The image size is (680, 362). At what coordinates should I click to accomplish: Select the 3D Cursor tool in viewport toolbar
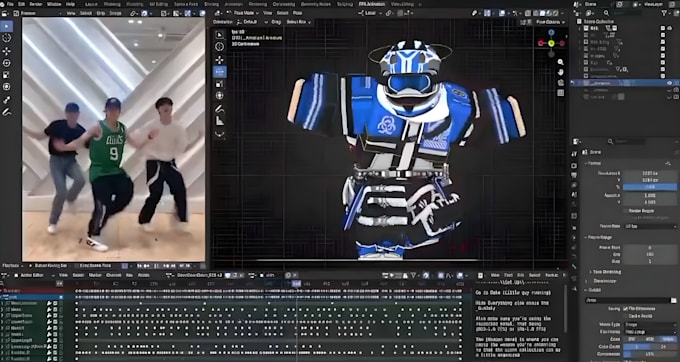[220, 46]
